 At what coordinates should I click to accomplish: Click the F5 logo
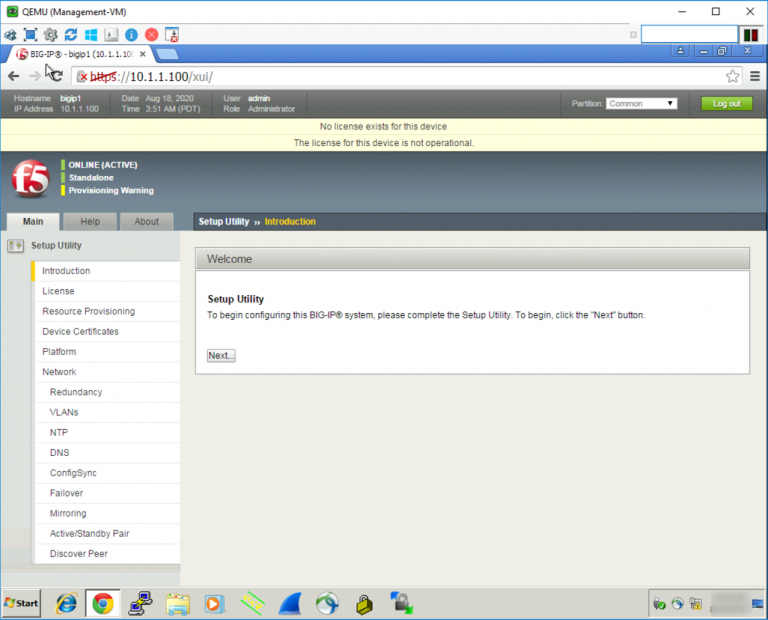tap(30, 178)
